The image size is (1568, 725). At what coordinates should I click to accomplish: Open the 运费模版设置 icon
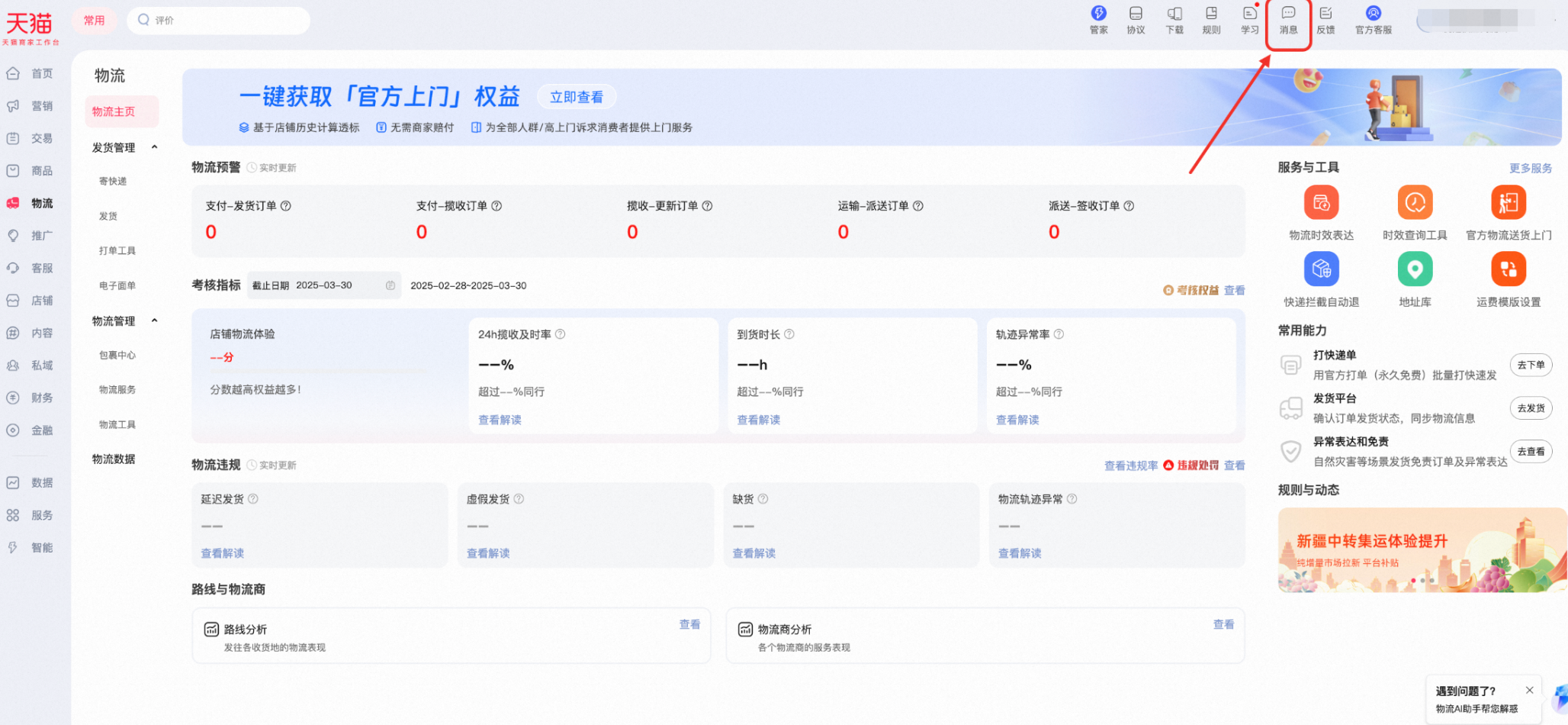coord(1509,269)
